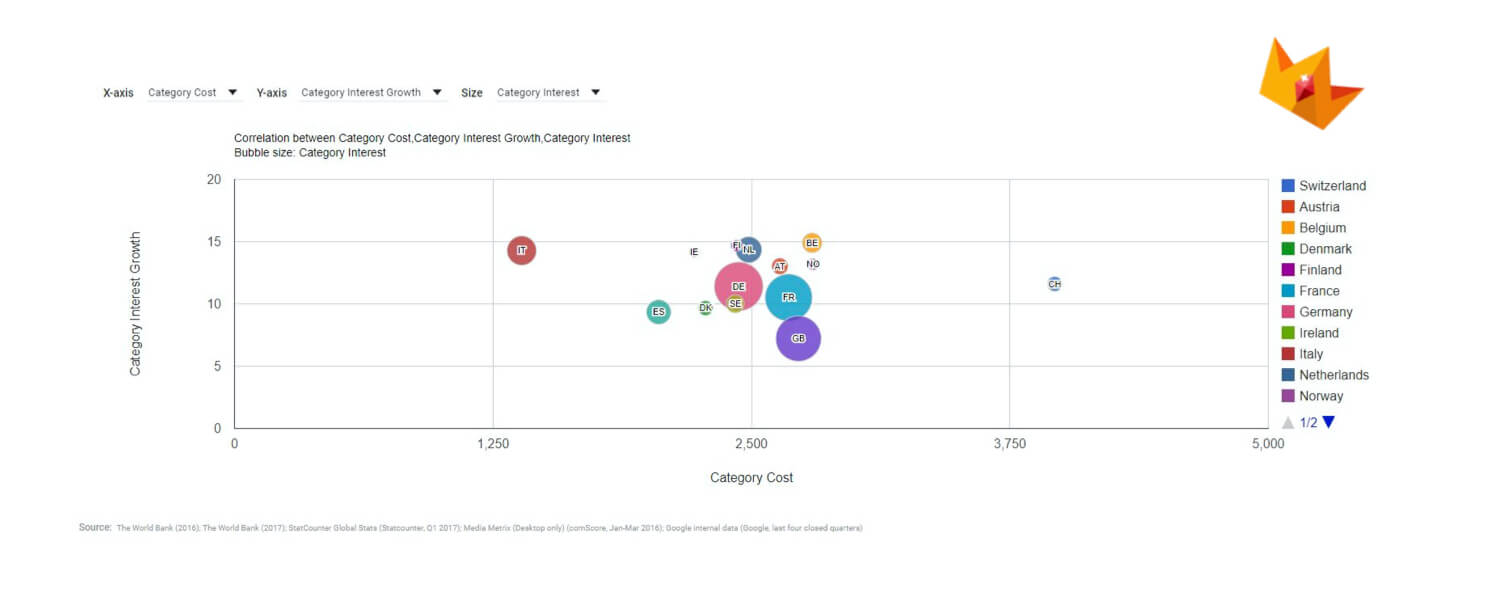This screenshot has width=1500, height=593.
Task: Click the Germany legend color swatch
Action: 1288,312
